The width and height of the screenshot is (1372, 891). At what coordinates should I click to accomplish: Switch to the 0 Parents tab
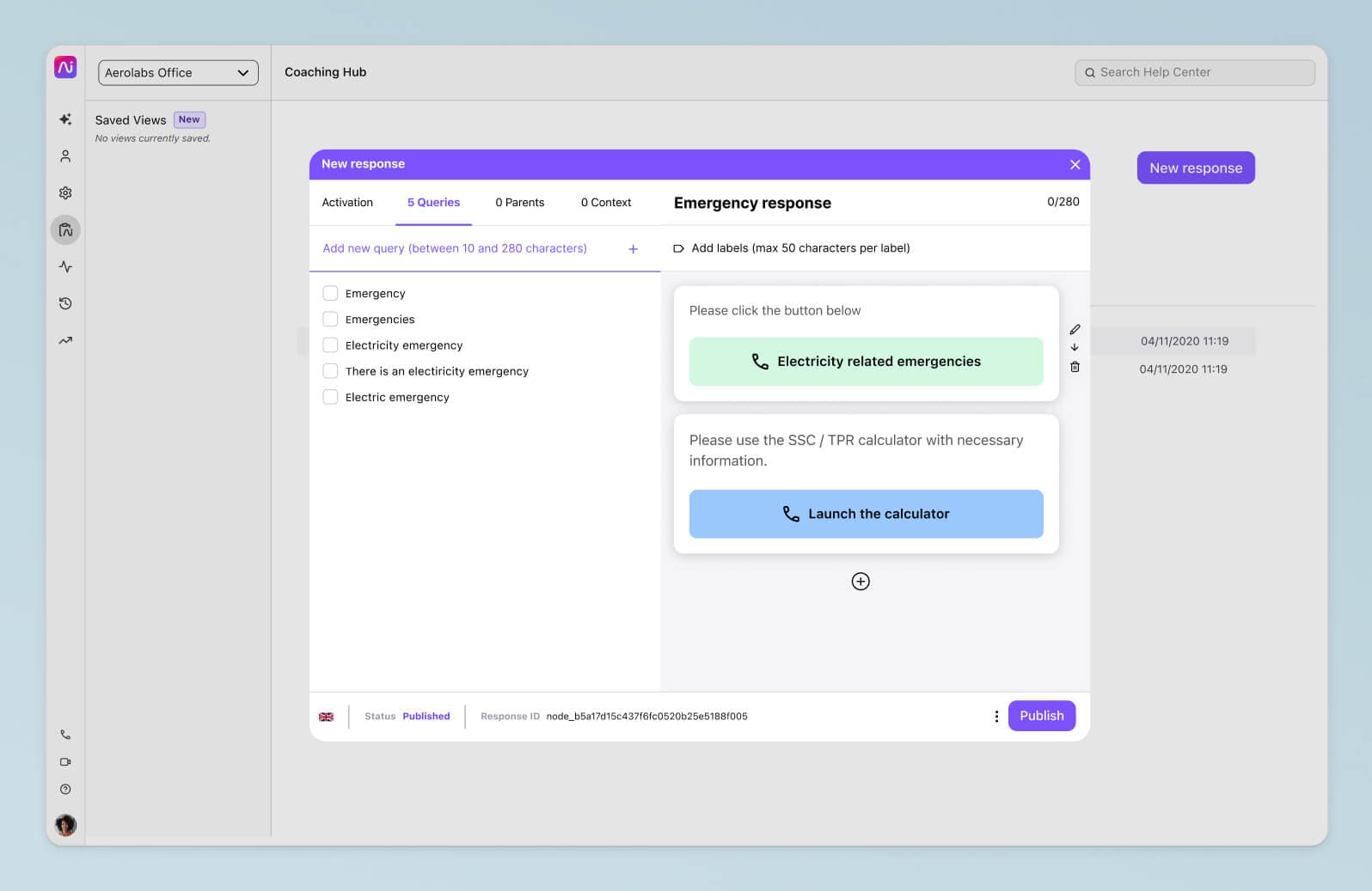point(519,203)
